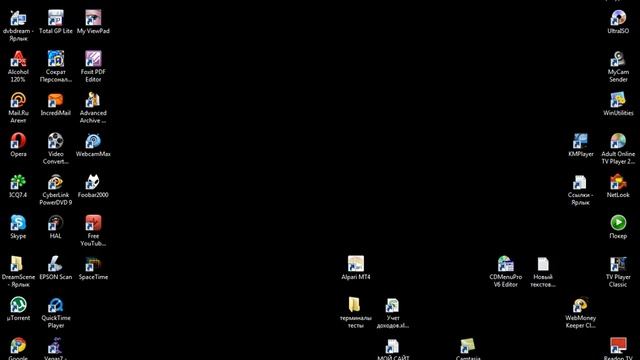Select the HAL icon

(x=56, y=223)
